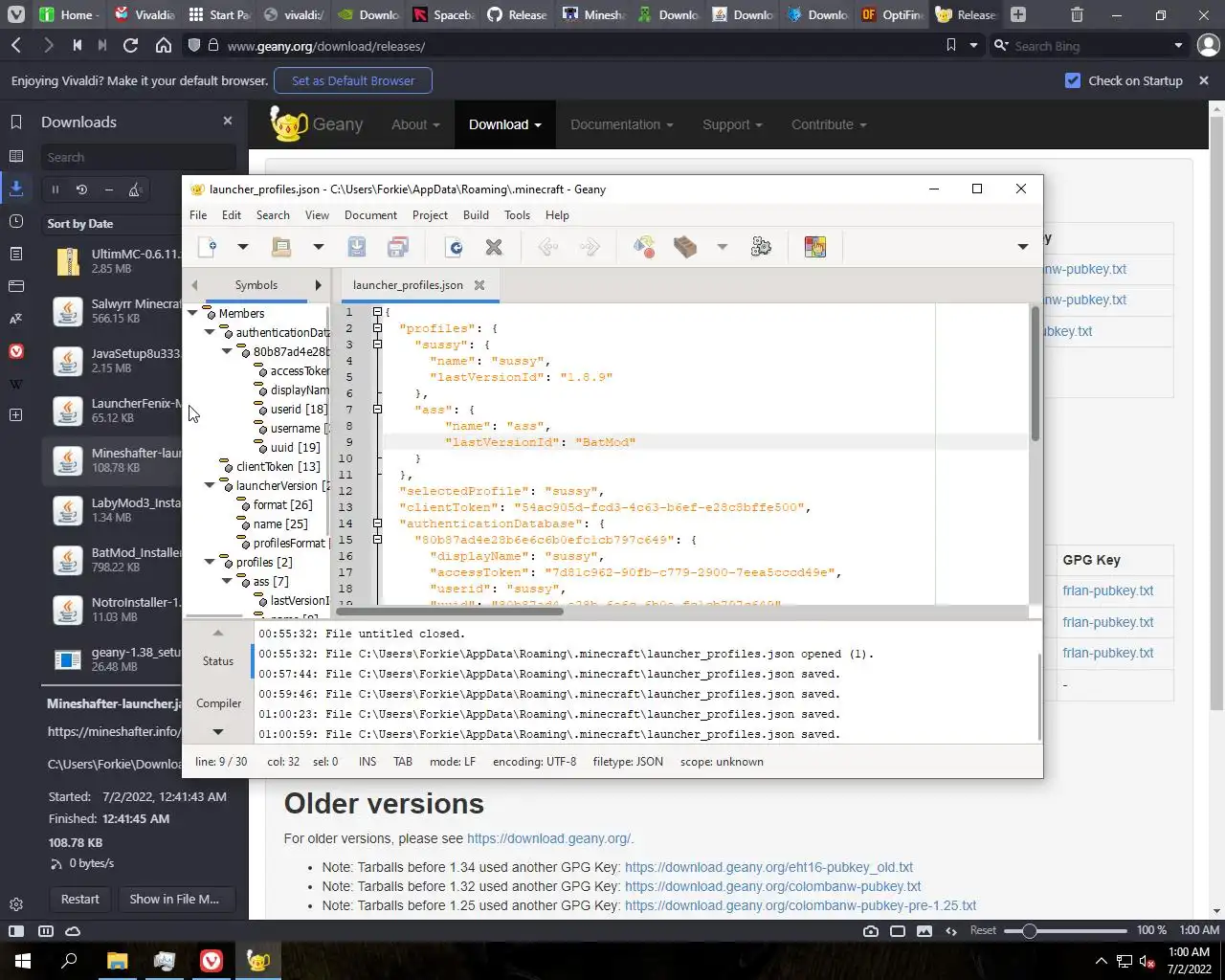The height and width of the screenshot is (980, 1225).
Task: Open History panel clock icon
Action: (x=16, y=221)
